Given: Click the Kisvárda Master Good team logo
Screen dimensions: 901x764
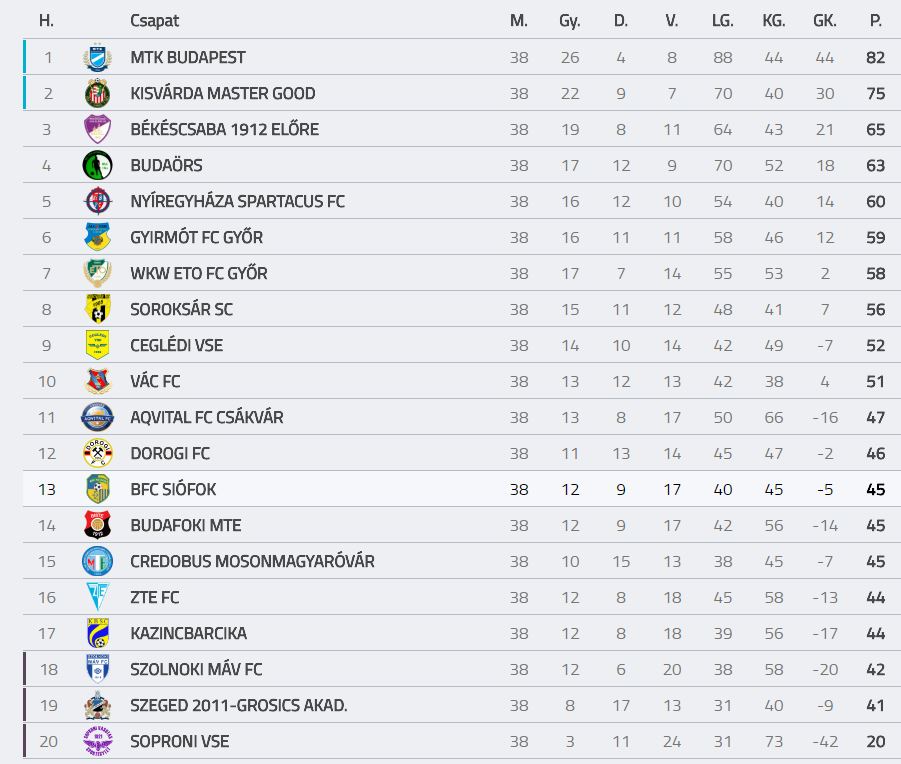Looking at the screenshot, I should [97, 93].
